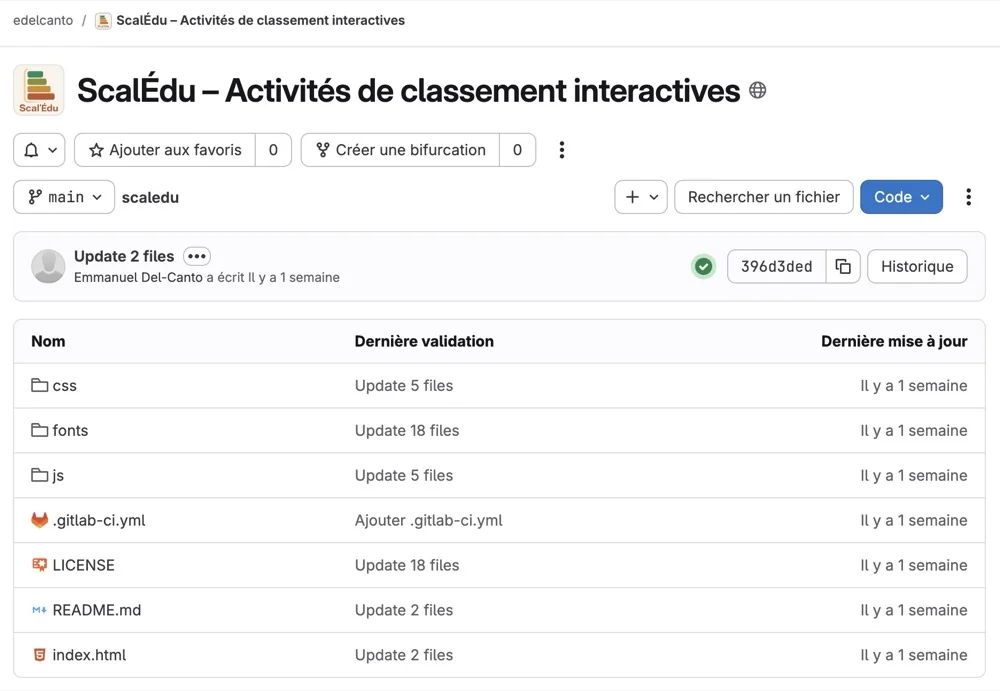Click the index.html row's Il y a 1 semaine
The width and height of the screenshot is (1000, 691).
914,655
